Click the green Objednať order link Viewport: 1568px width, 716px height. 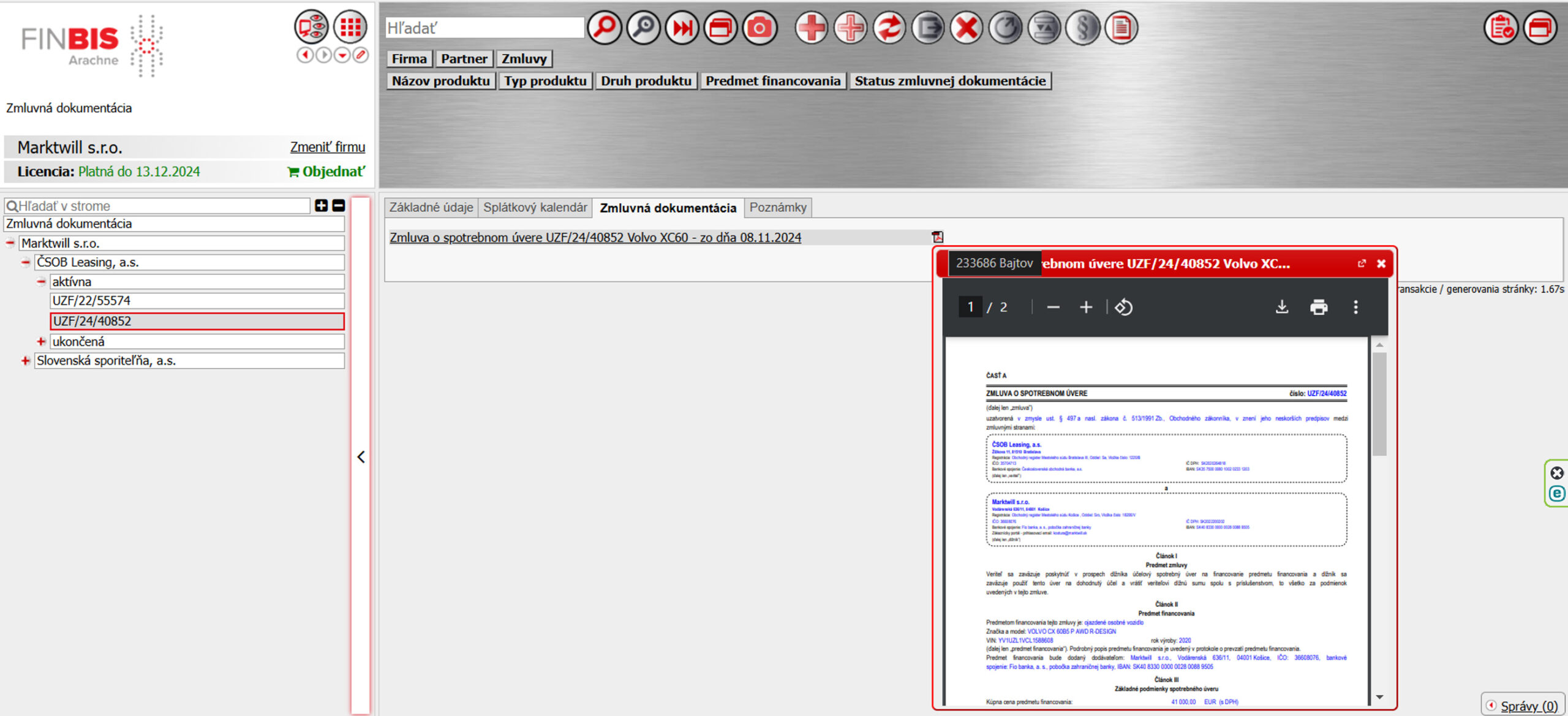(x=326, y=171)
